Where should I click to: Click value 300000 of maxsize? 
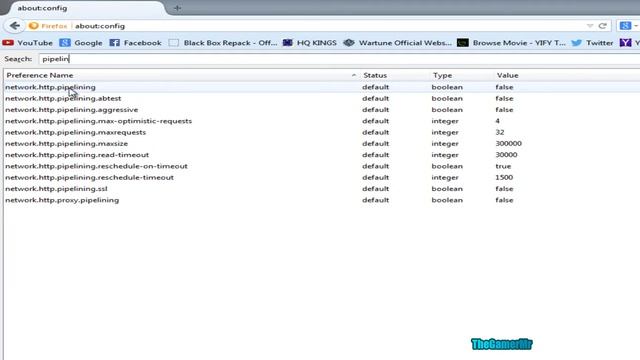pyautogui.click(x=508, y=144)
